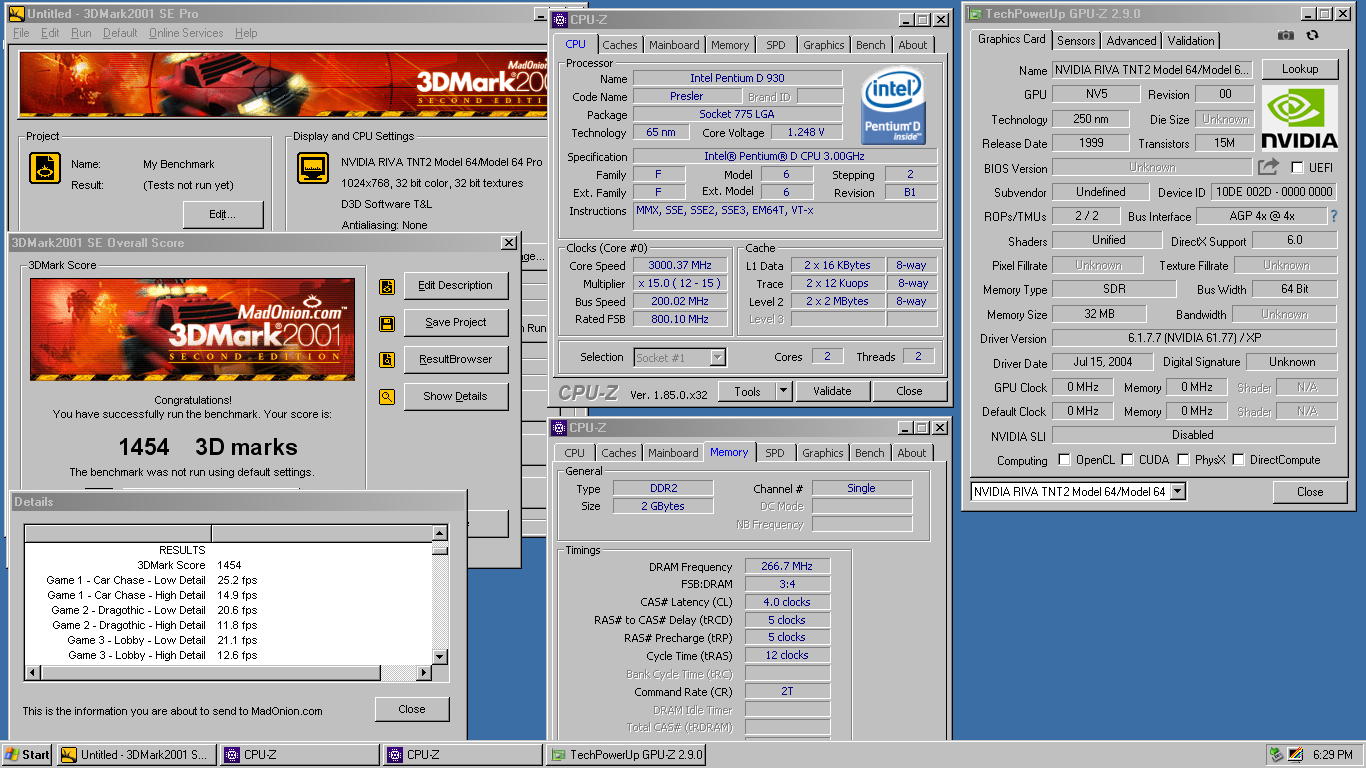Click the Details list vertical scrollbar up arrow
The image size is (1366, 768).
click(440, 533)
